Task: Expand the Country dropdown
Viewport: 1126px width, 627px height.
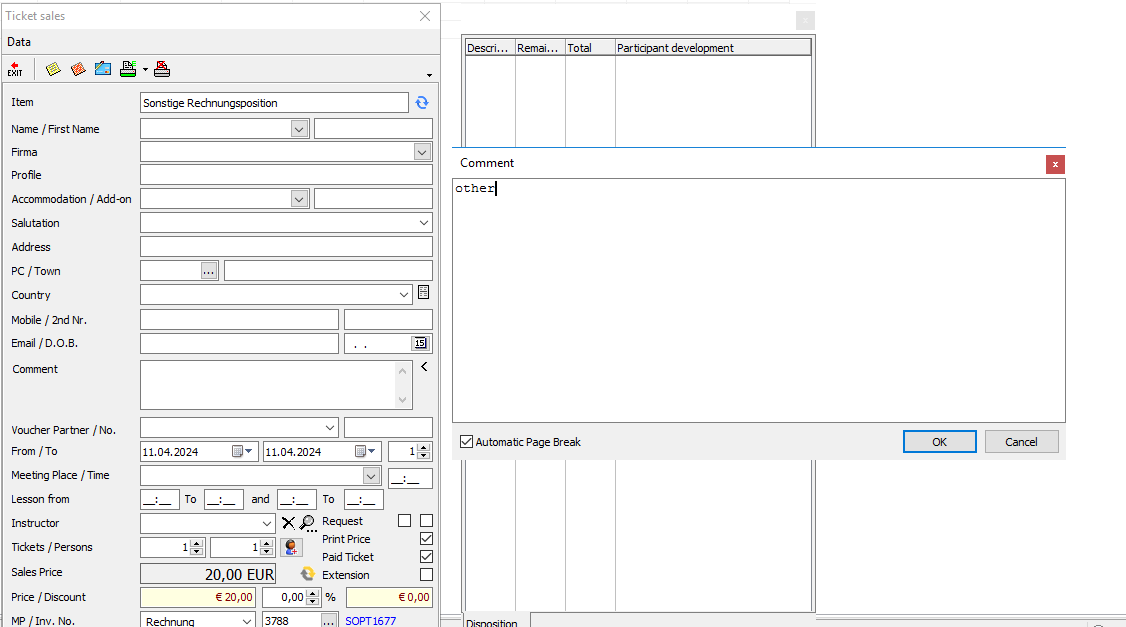Action: [404, 294]
